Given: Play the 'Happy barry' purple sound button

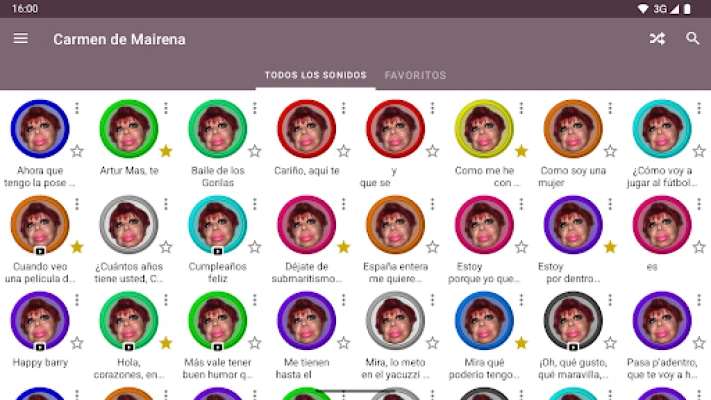Looking at the screenshot, I should (x=40, y=321).
